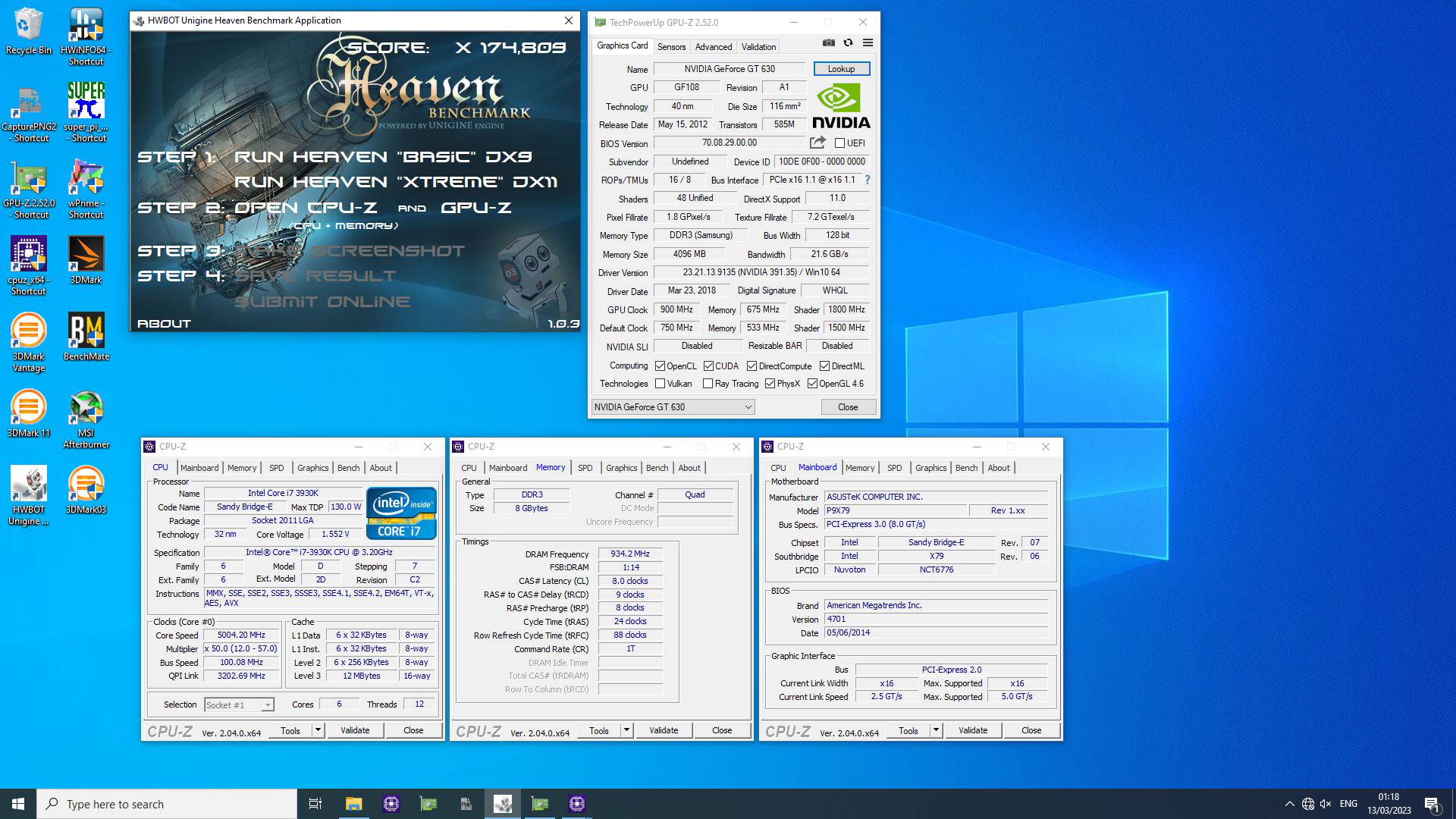
Task: Open Socket #1 selection dropdown
Action: [x=239, y=704]
